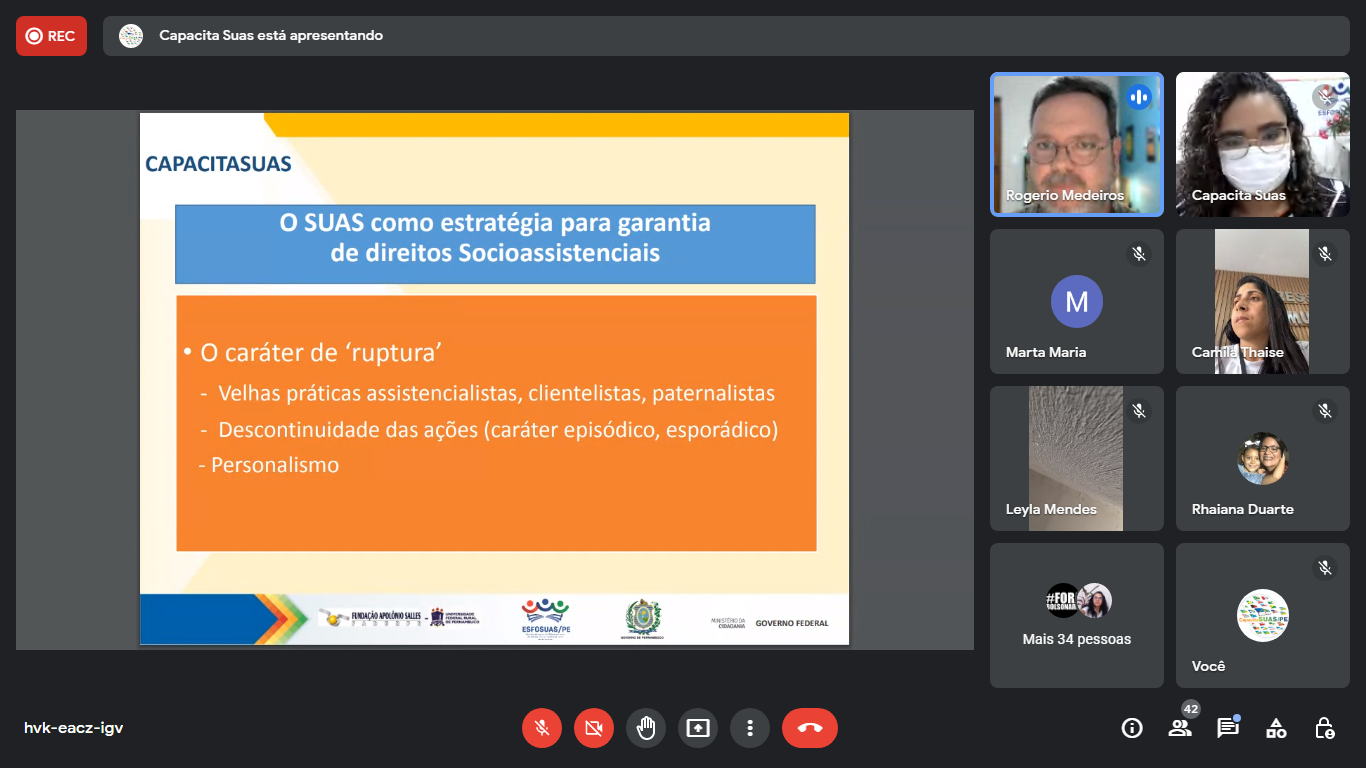The image size is (1366, 768).
Task: Select Capacita Suas video tile
Action: coord(1262,144)
